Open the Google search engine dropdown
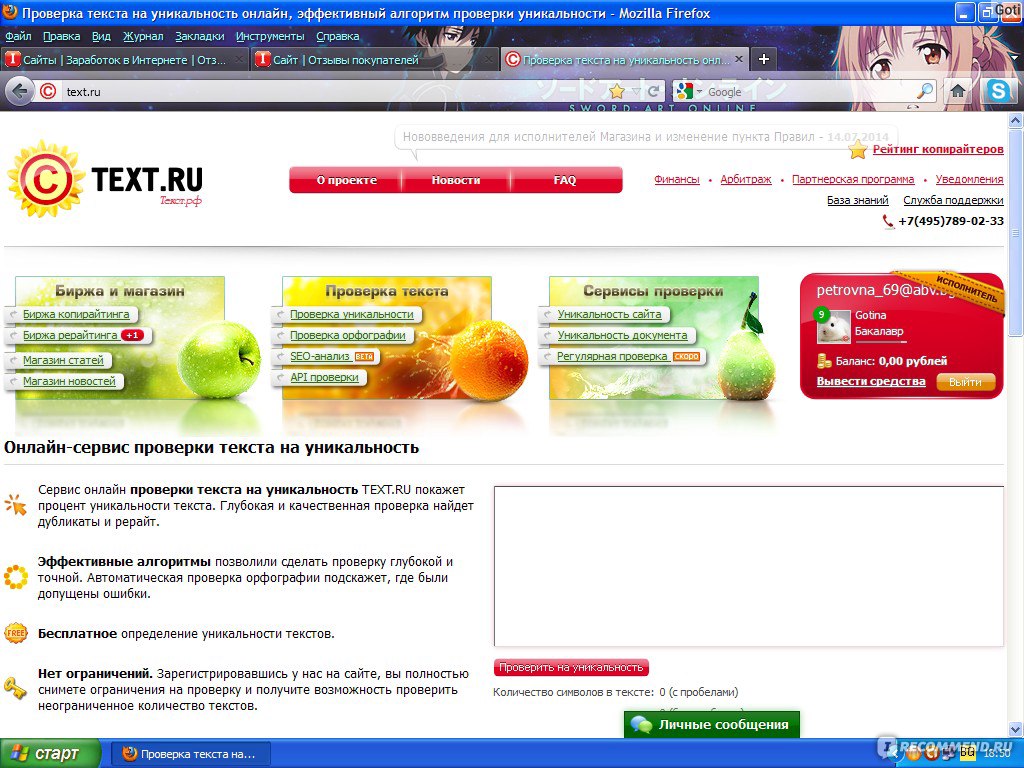The image size is (1024, 768). [x=699, y=91]
